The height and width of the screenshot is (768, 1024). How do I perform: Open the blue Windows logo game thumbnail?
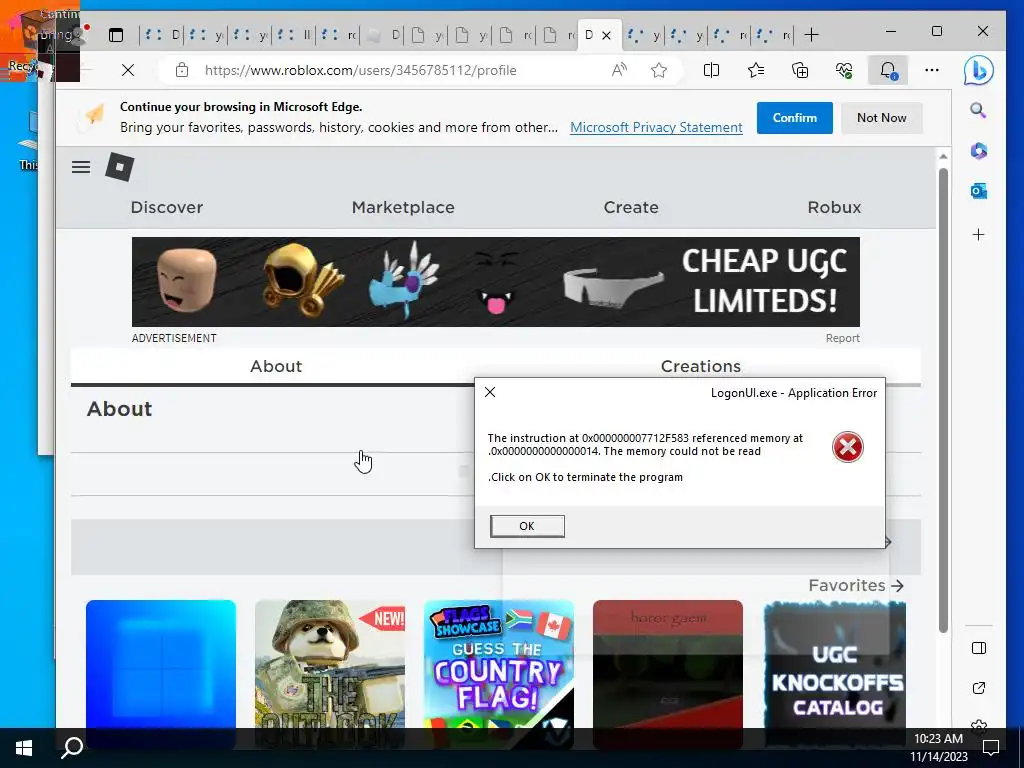(161, 674)
